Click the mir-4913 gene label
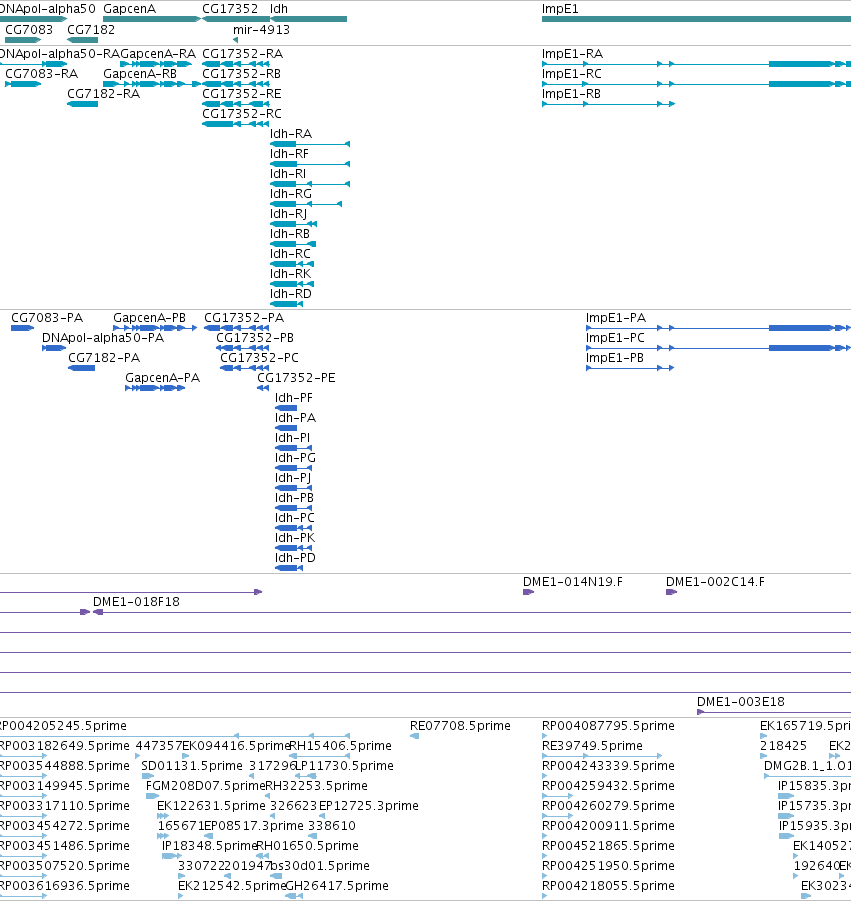This screenshot has height=901, width=851. point(261,30)
